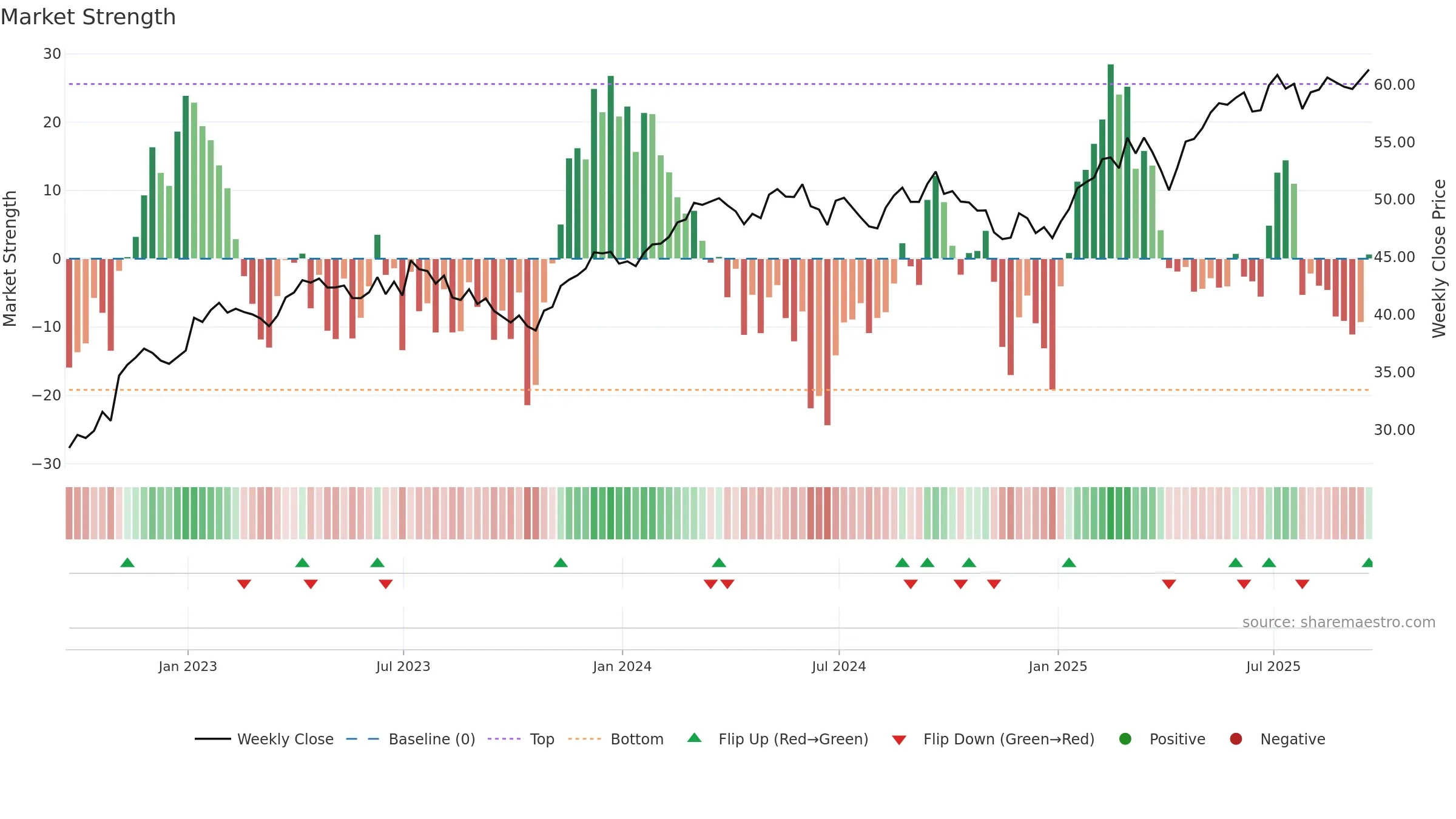
Task: Click the 'Market Strength' chart title
Action: 89,17
